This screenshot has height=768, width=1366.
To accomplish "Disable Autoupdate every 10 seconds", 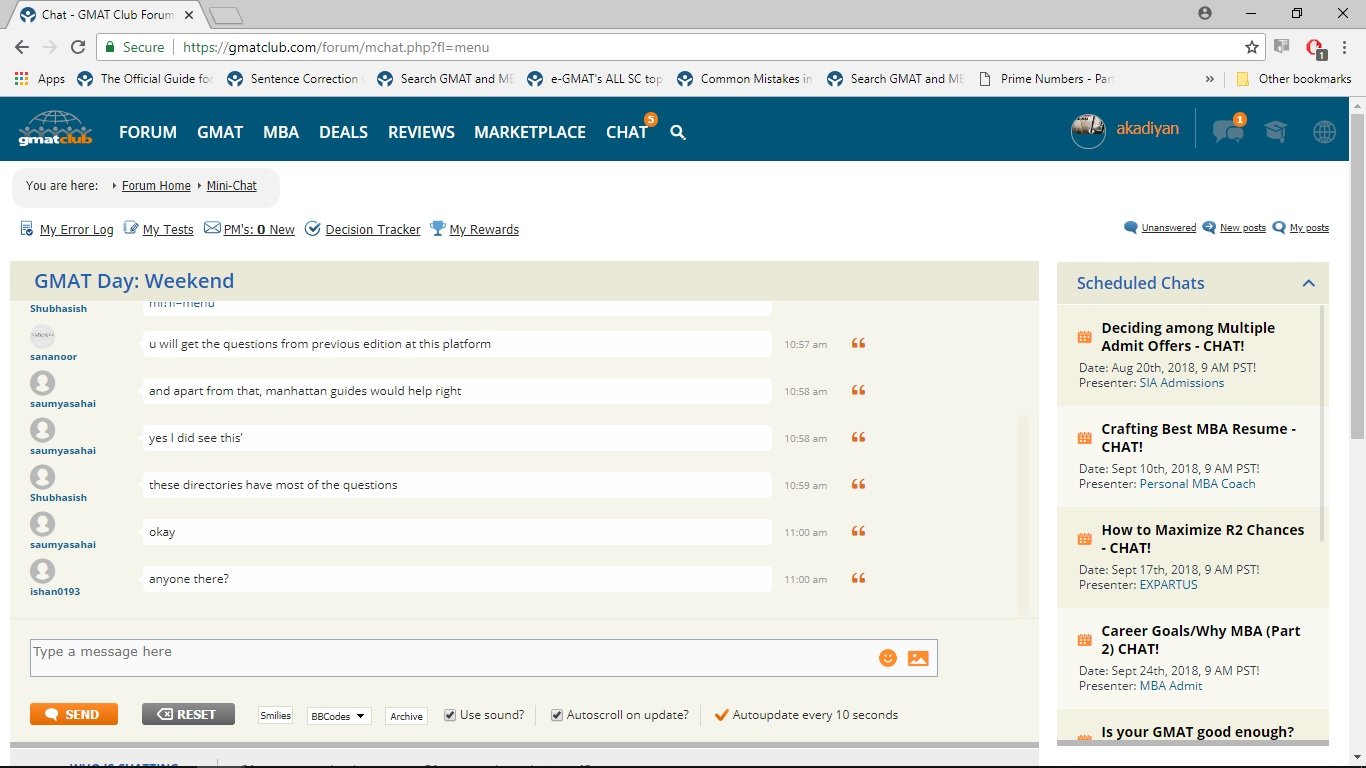I will (722, 714).
